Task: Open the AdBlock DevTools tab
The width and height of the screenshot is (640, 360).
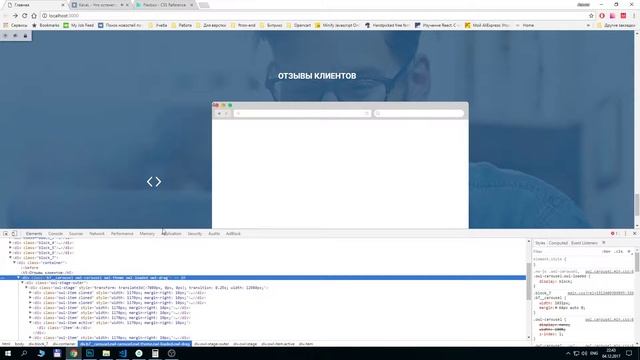Action: click(233, 234)
